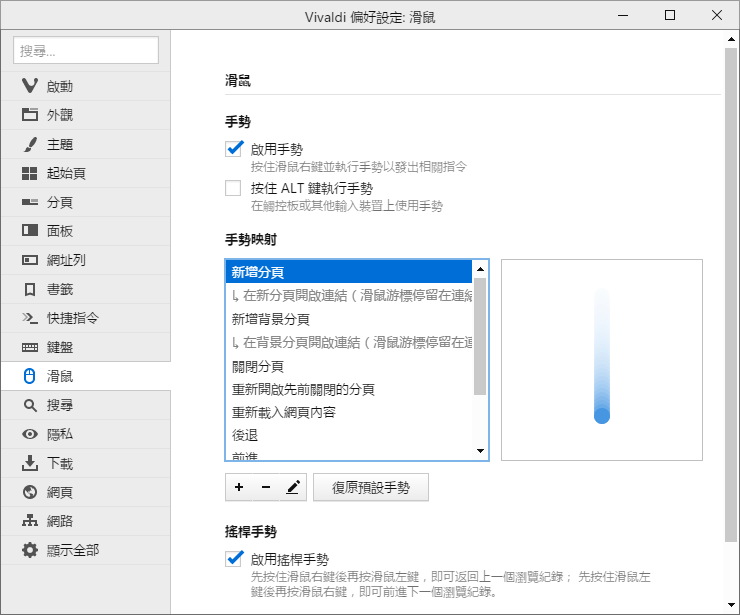Viewport: 740px width, 615px height.
Task: Close the Vivaldi preferences window
Action: 716,16
